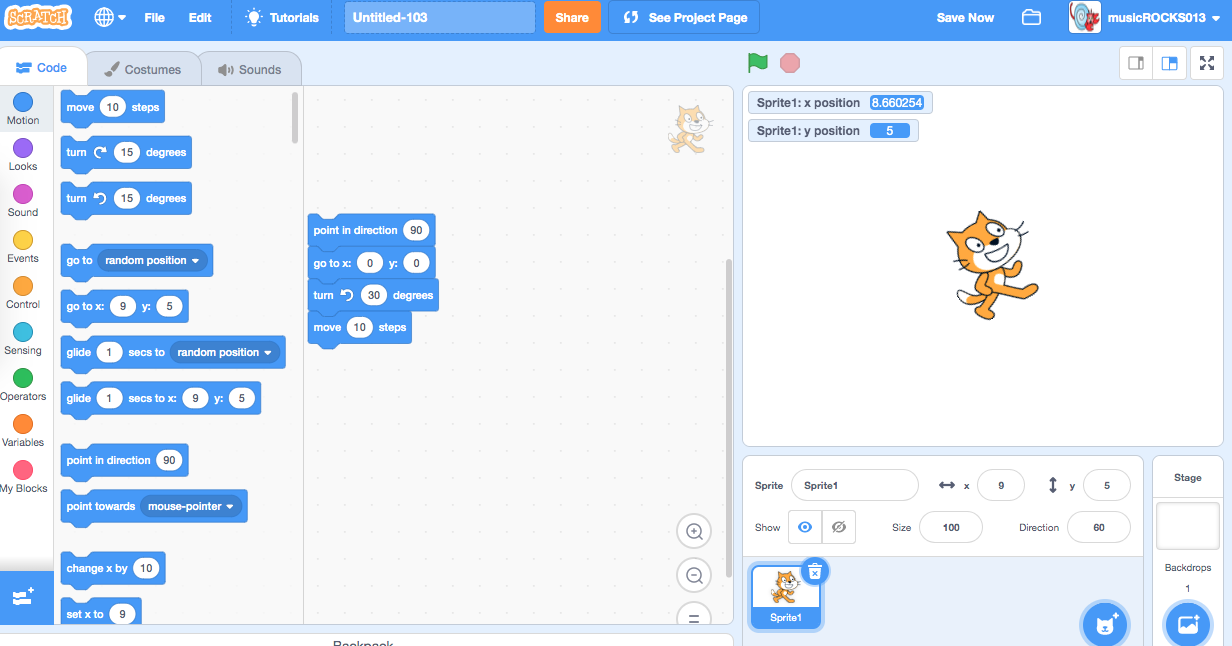Click palette 'change x by 10' block
Screen dimensions: 1232x646
[x=113, y=568]
